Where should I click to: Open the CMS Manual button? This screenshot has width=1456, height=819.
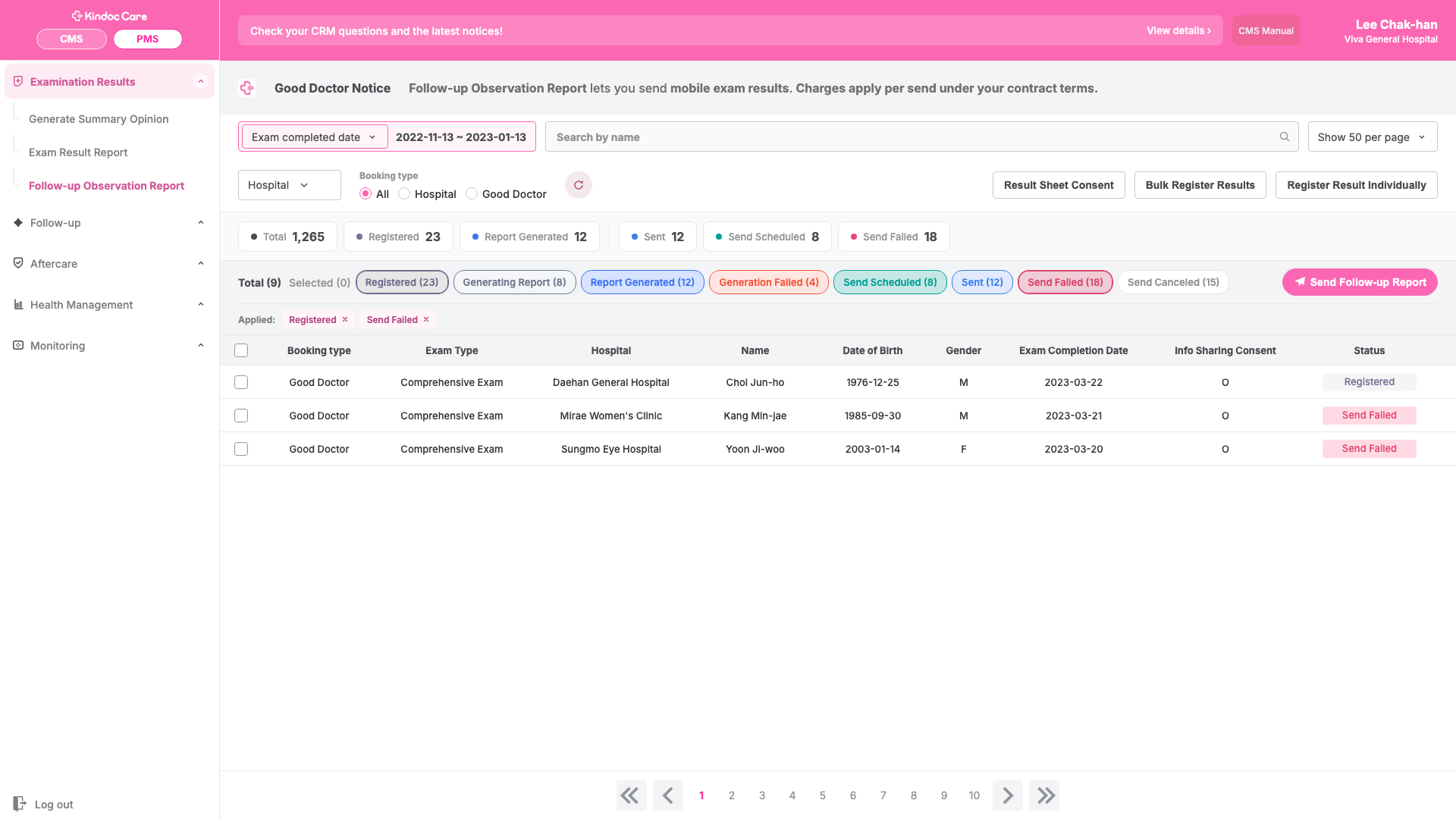[x=1266, y=30]
